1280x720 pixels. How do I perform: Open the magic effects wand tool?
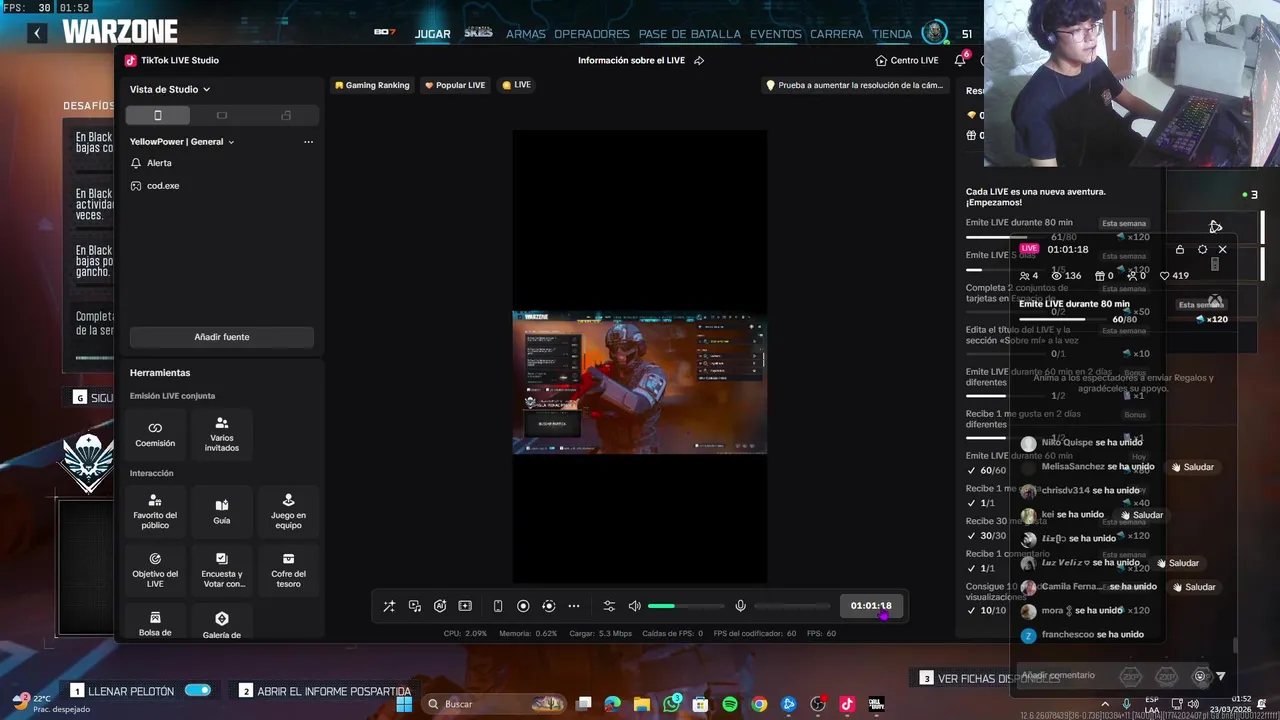point(389,606)
